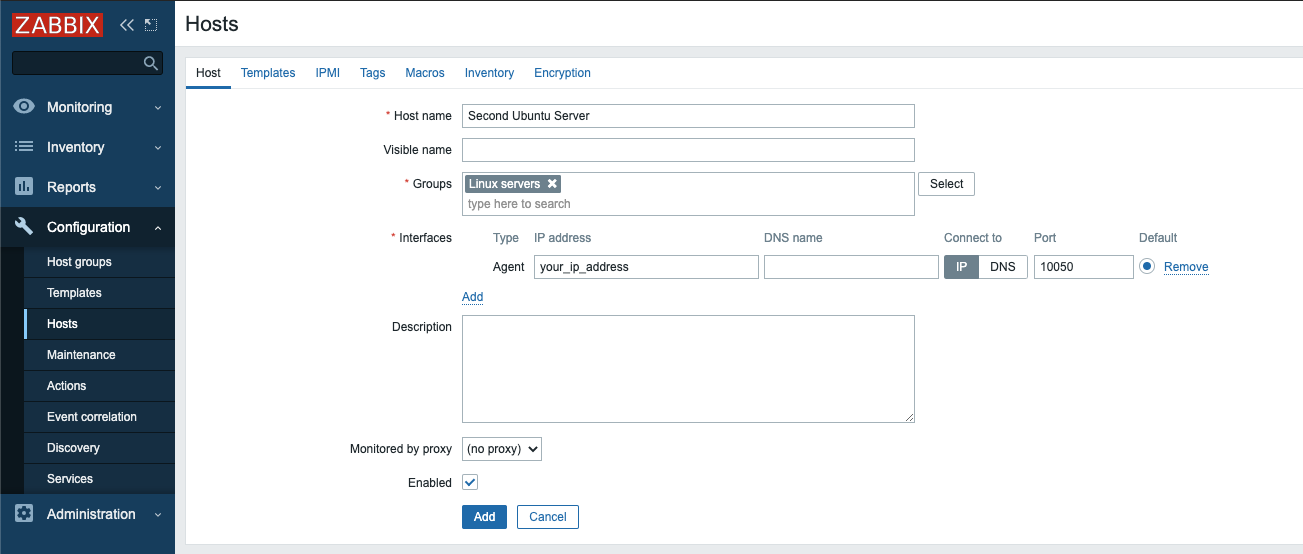This screenshot has width=1303, height=554.
Task: Expand the Administration menu chevron
Action: [x=157, y=515]
